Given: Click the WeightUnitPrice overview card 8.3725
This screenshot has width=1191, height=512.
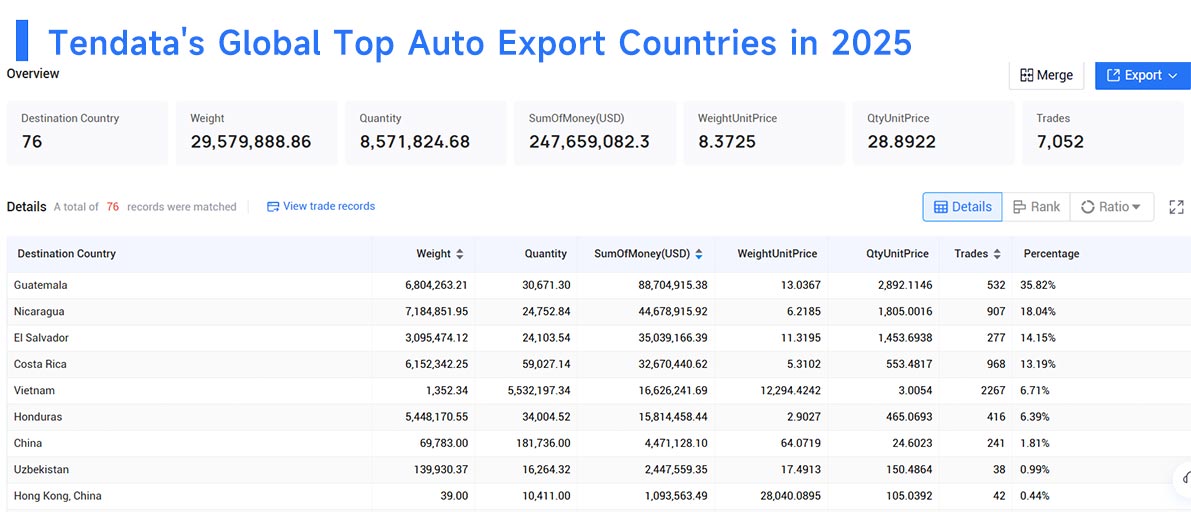Looking at the screenshot, I should point(764,133).
